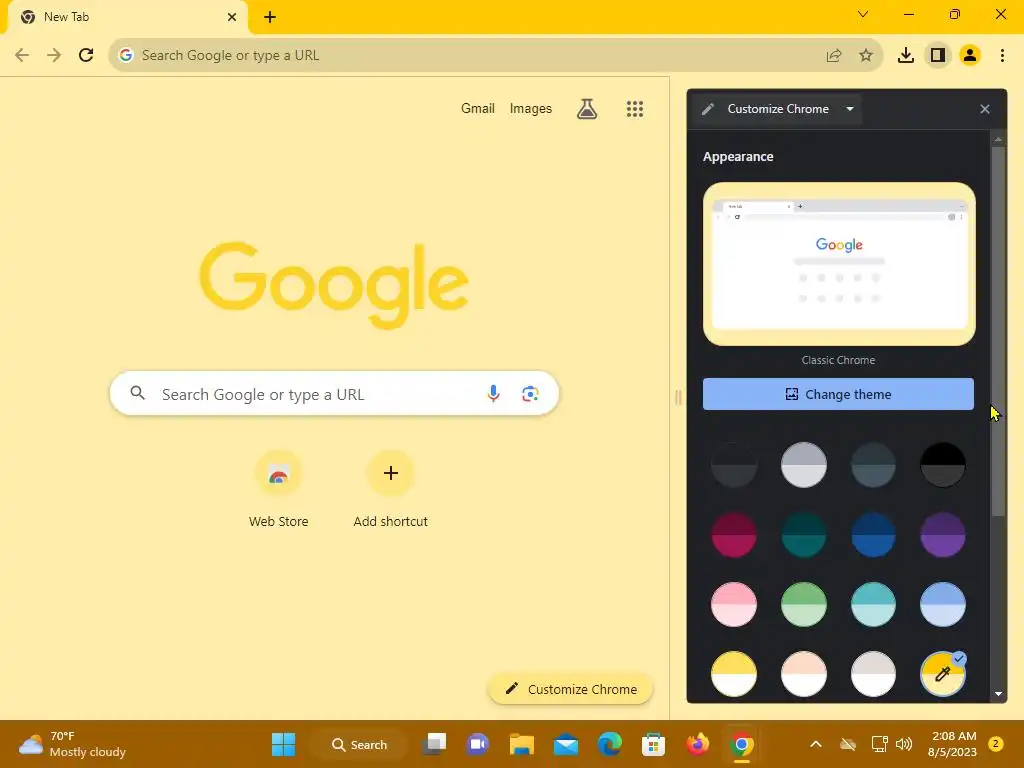Close the New Tab tab
The height and width of the screenshot is (768, 1024).
point(231,17)
